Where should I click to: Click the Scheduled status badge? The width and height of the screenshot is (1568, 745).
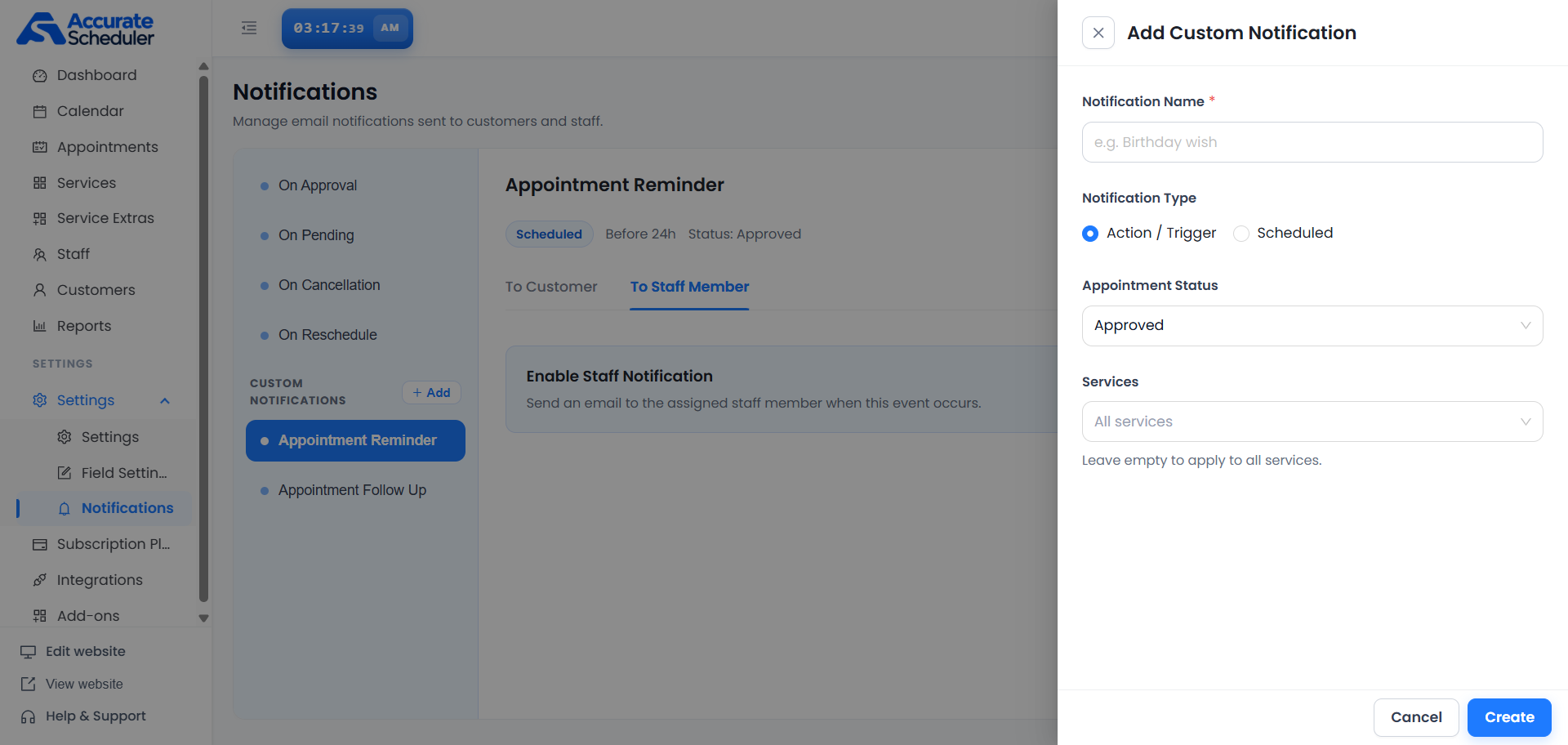coord(549,234)
